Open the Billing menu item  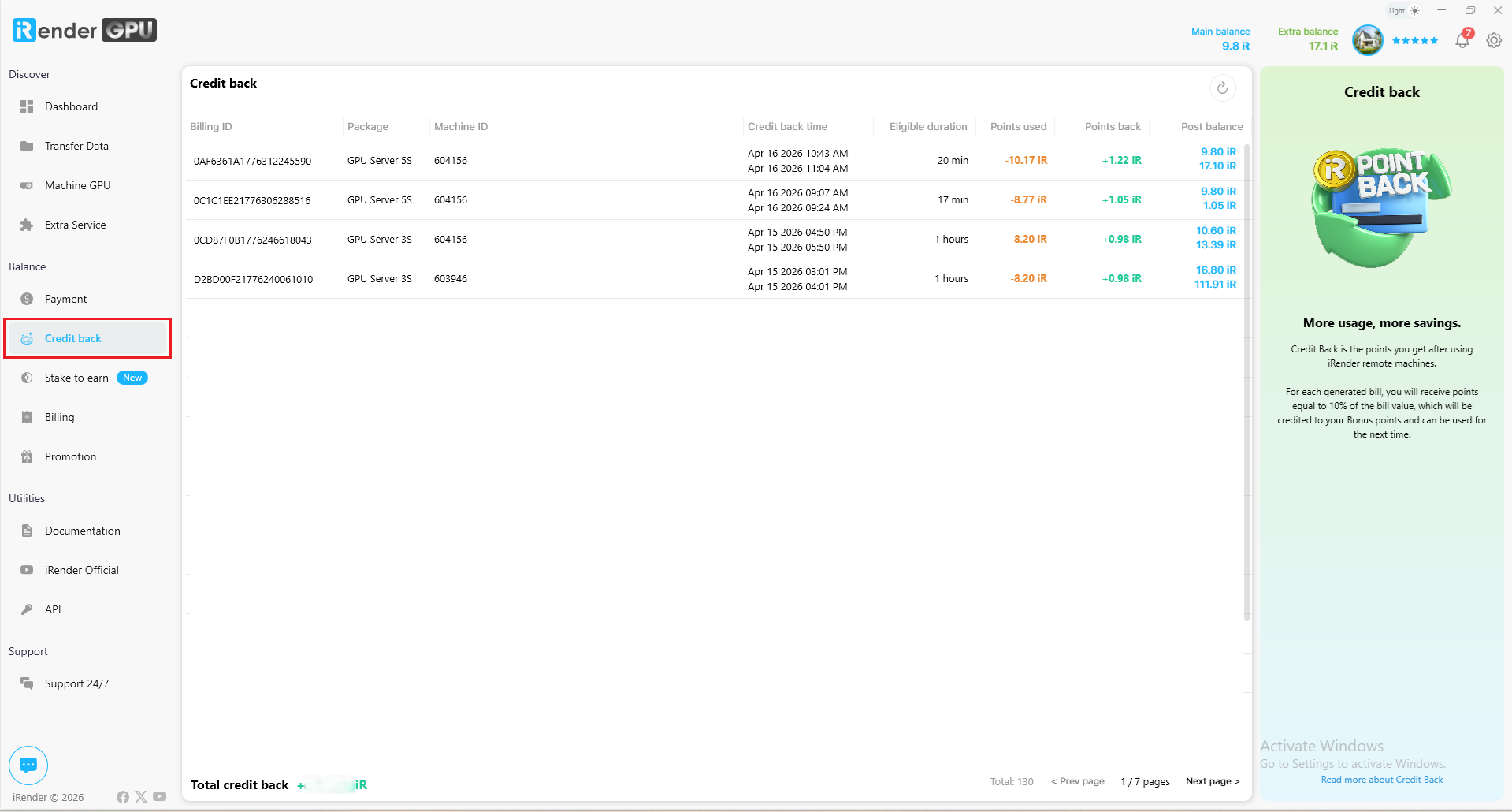tap(59, 417)
